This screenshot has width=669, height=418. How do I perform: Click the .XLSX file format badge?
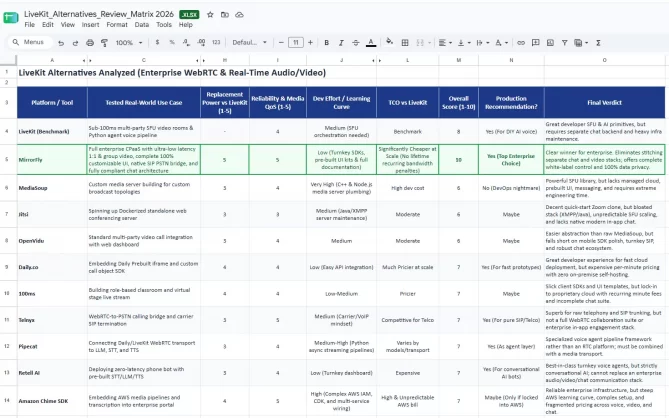189,15
